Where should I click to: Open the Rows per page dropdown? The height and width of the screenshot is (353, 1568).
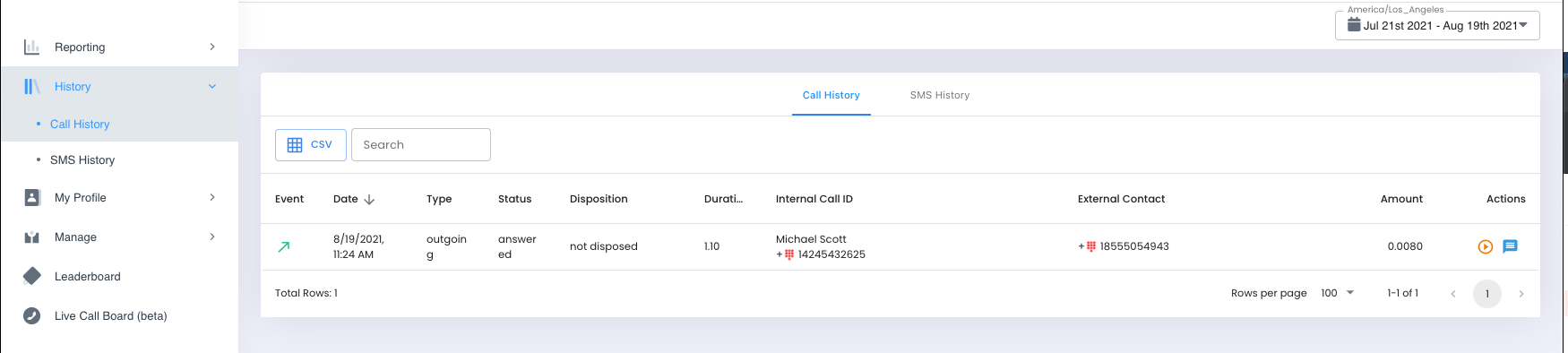(x=1338, y=293)
